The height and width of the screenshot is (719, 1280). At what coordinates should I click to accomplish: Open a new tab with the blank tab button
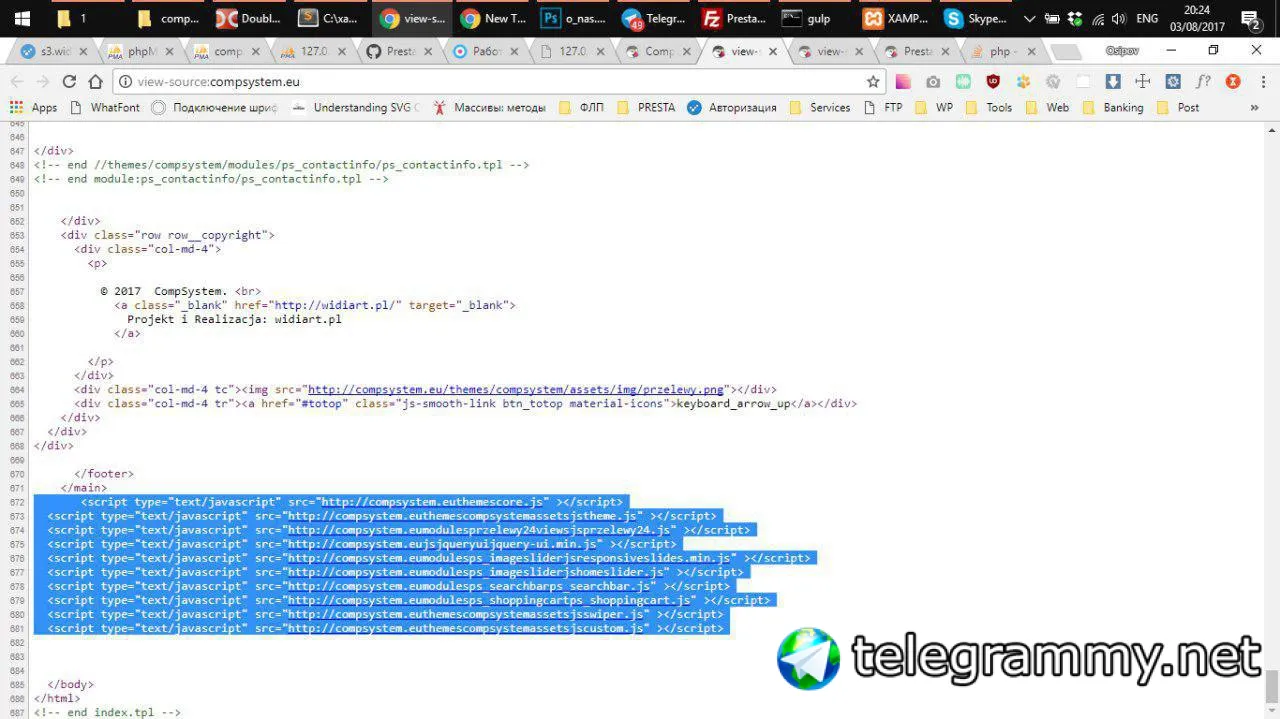1066,52
